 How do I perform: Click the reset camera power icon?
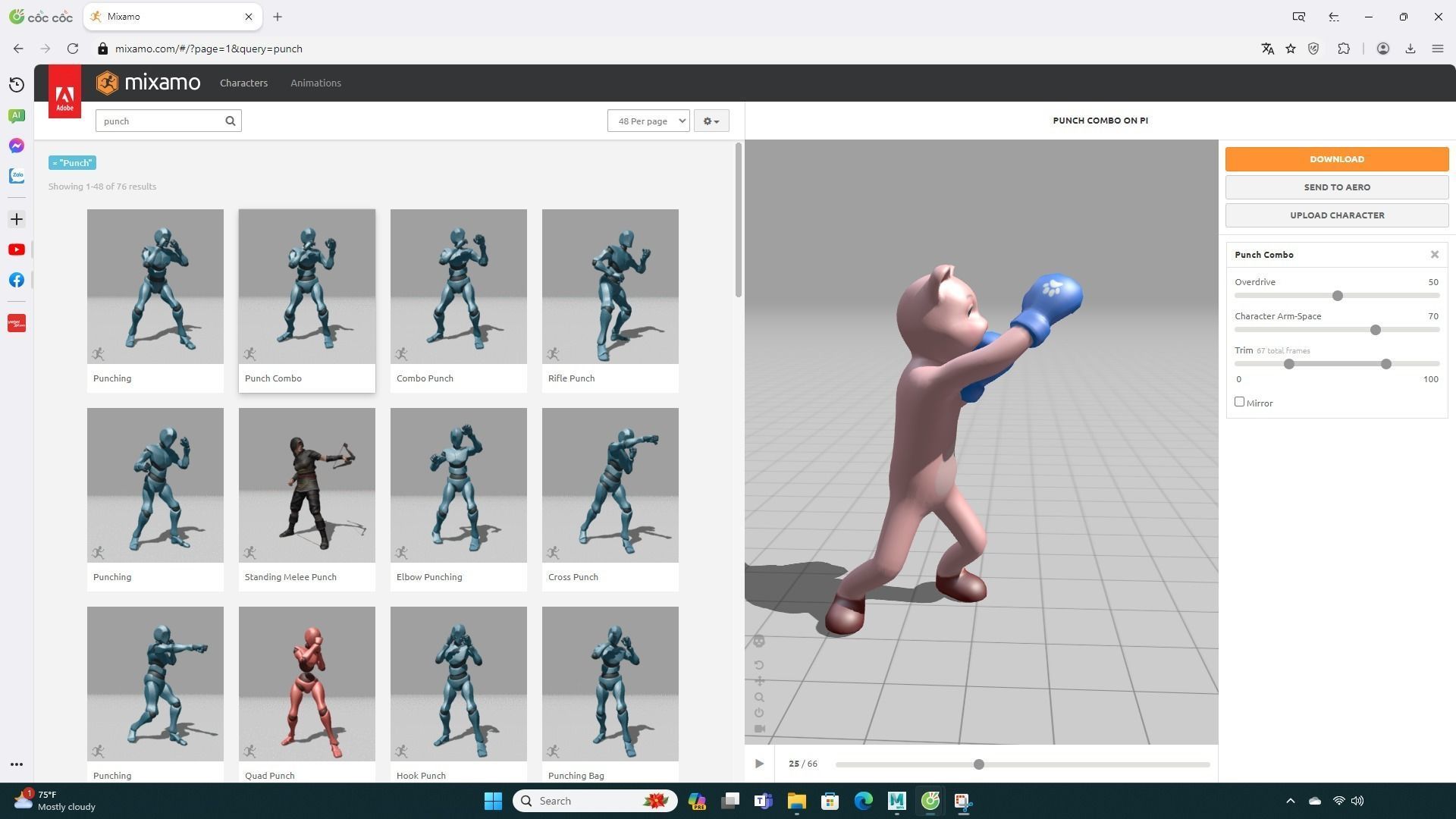tap(759, 713)
